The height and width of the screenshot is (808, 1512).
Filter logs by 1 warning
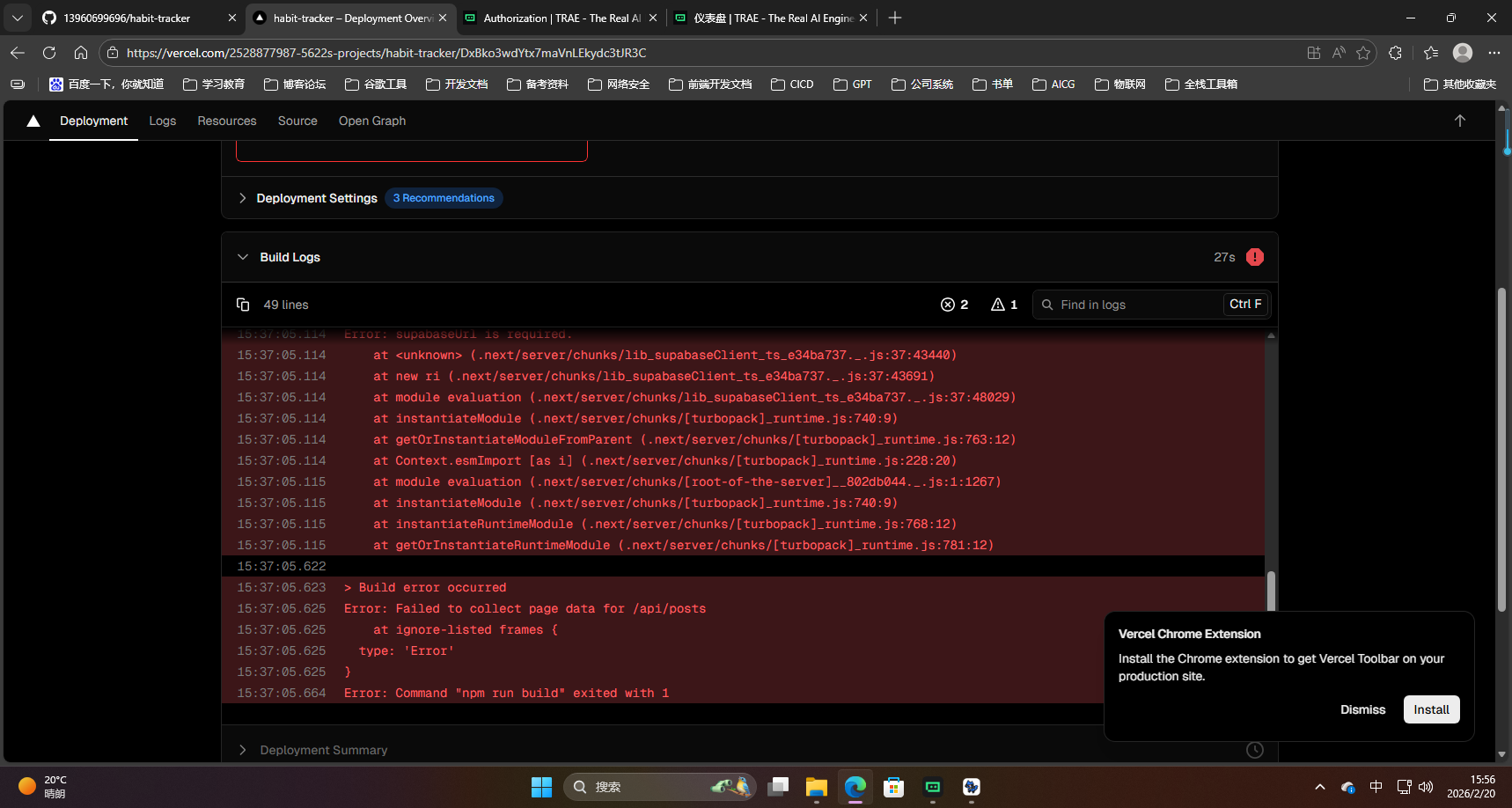1004,305
